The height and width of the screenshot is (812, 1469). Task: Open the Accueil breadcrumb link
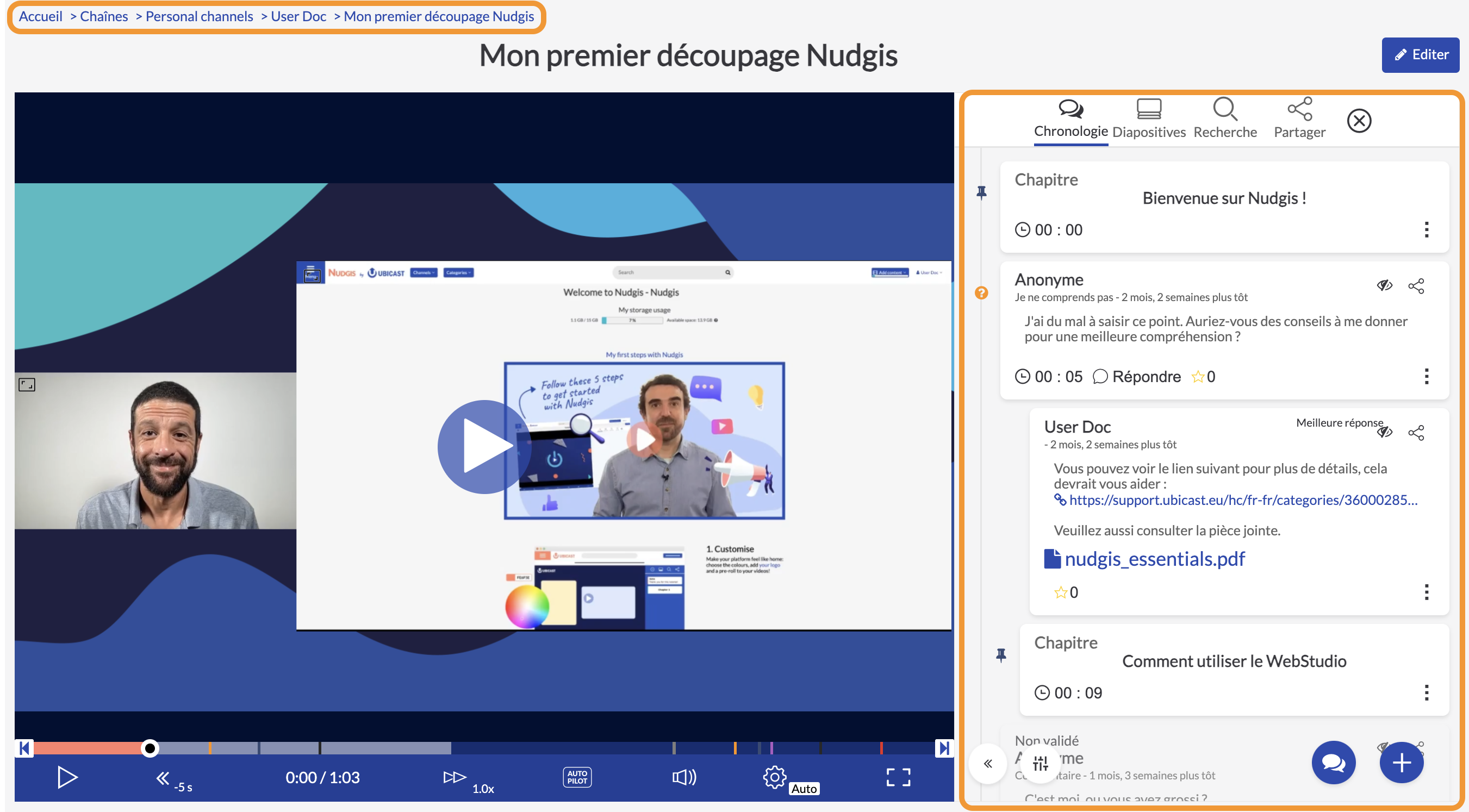[40, 16]
